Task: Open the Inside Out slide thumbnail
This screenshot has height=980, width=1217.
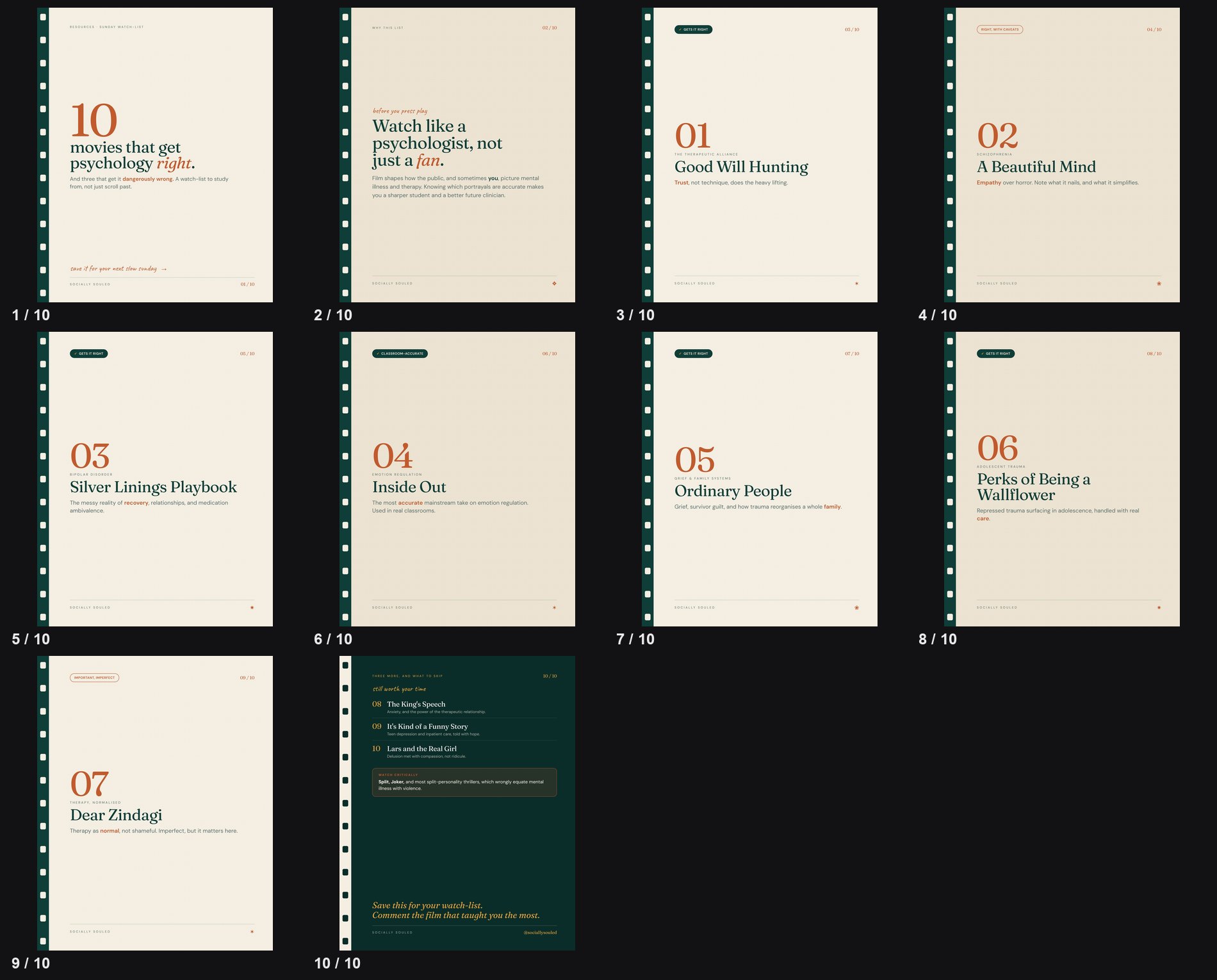Action: (457, 479)
